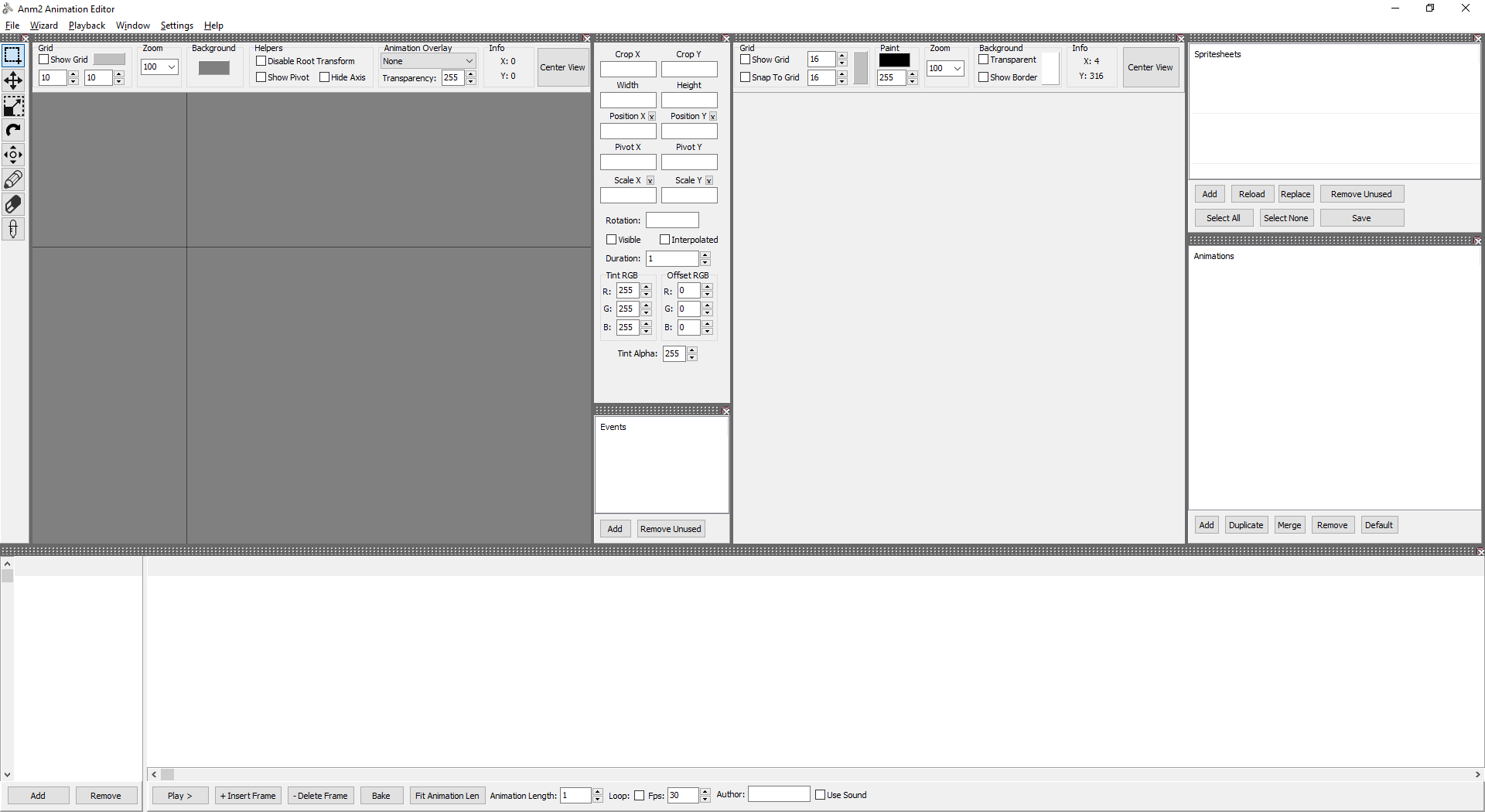Click Fit Animation Len button

447,796
